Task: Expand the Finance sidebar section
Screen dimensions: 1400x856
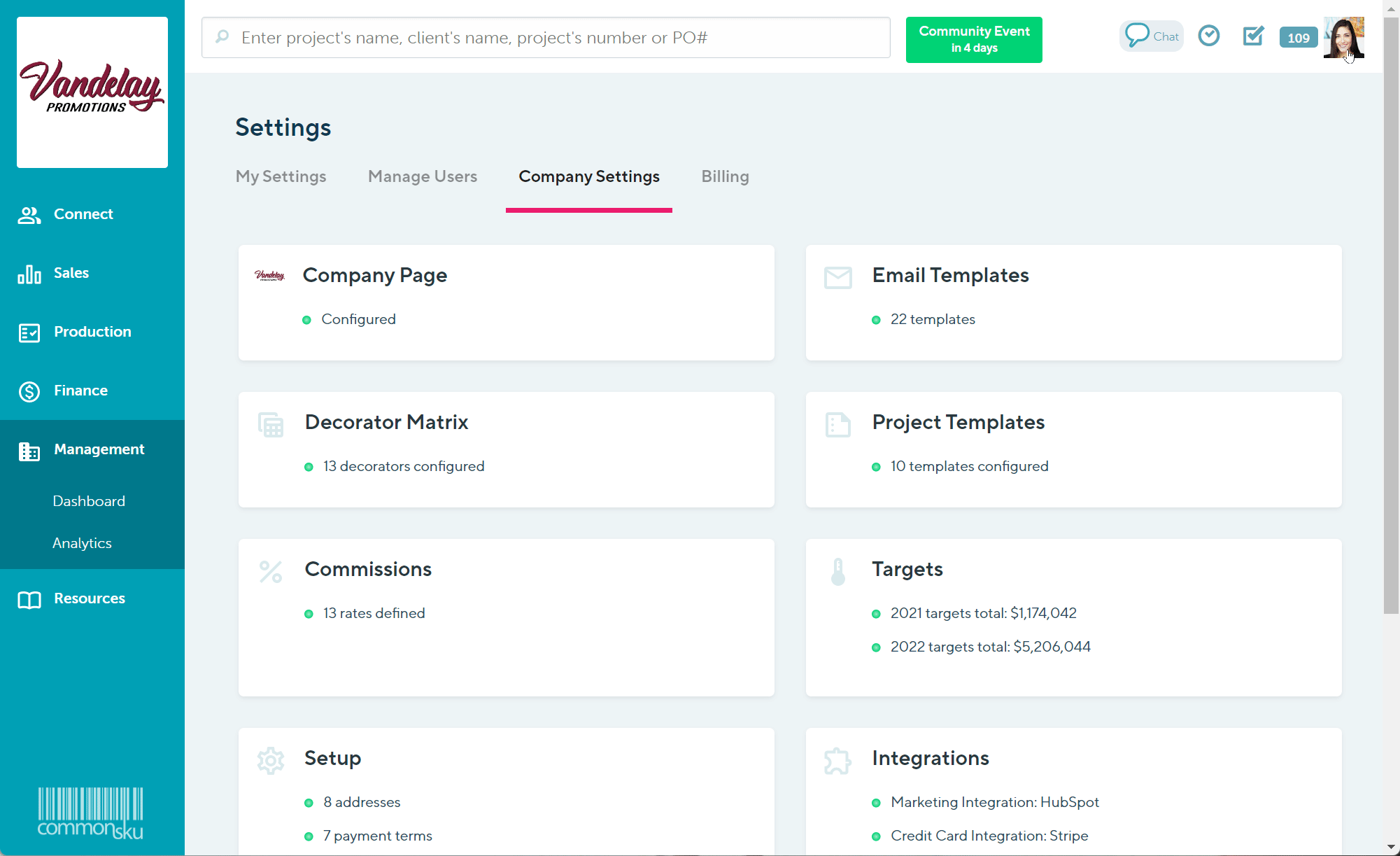Action: (x=80, y=391)
